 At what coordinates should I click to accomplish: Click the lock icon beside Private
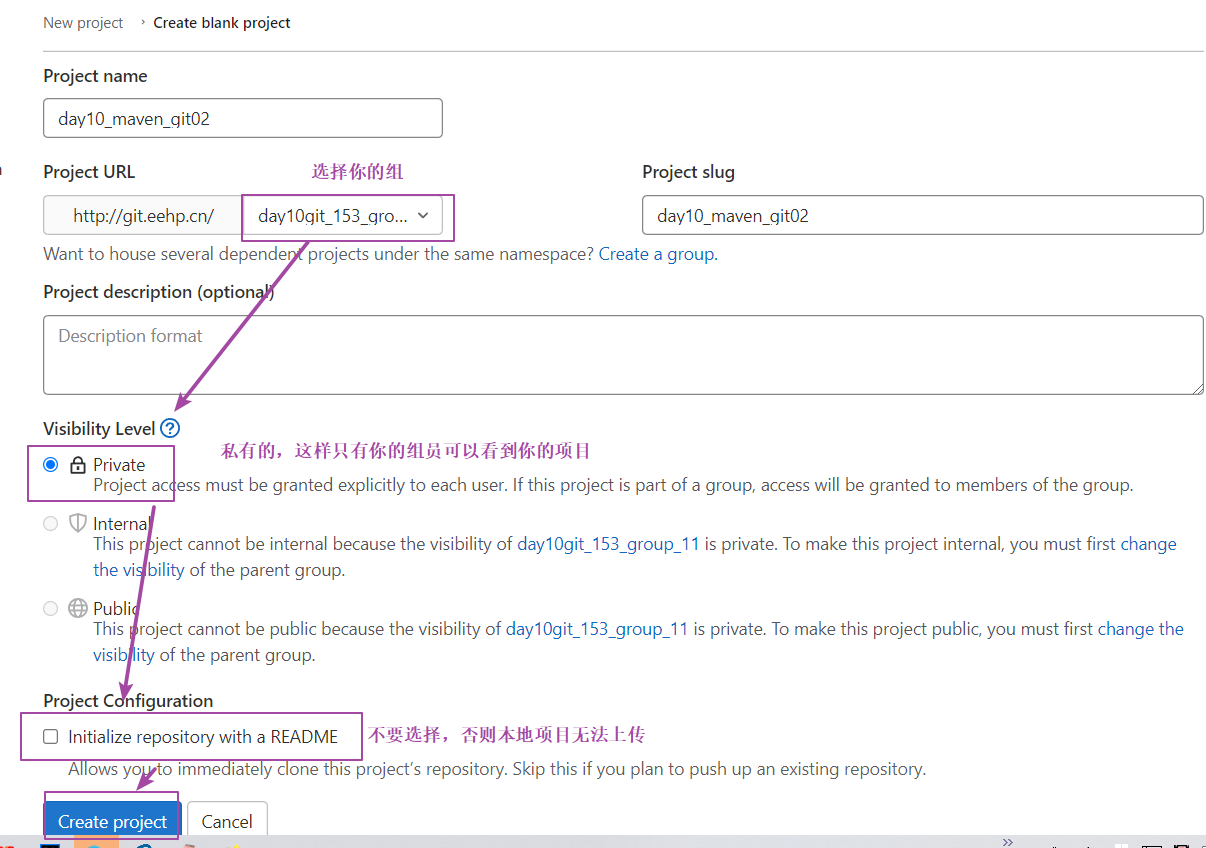78,465
